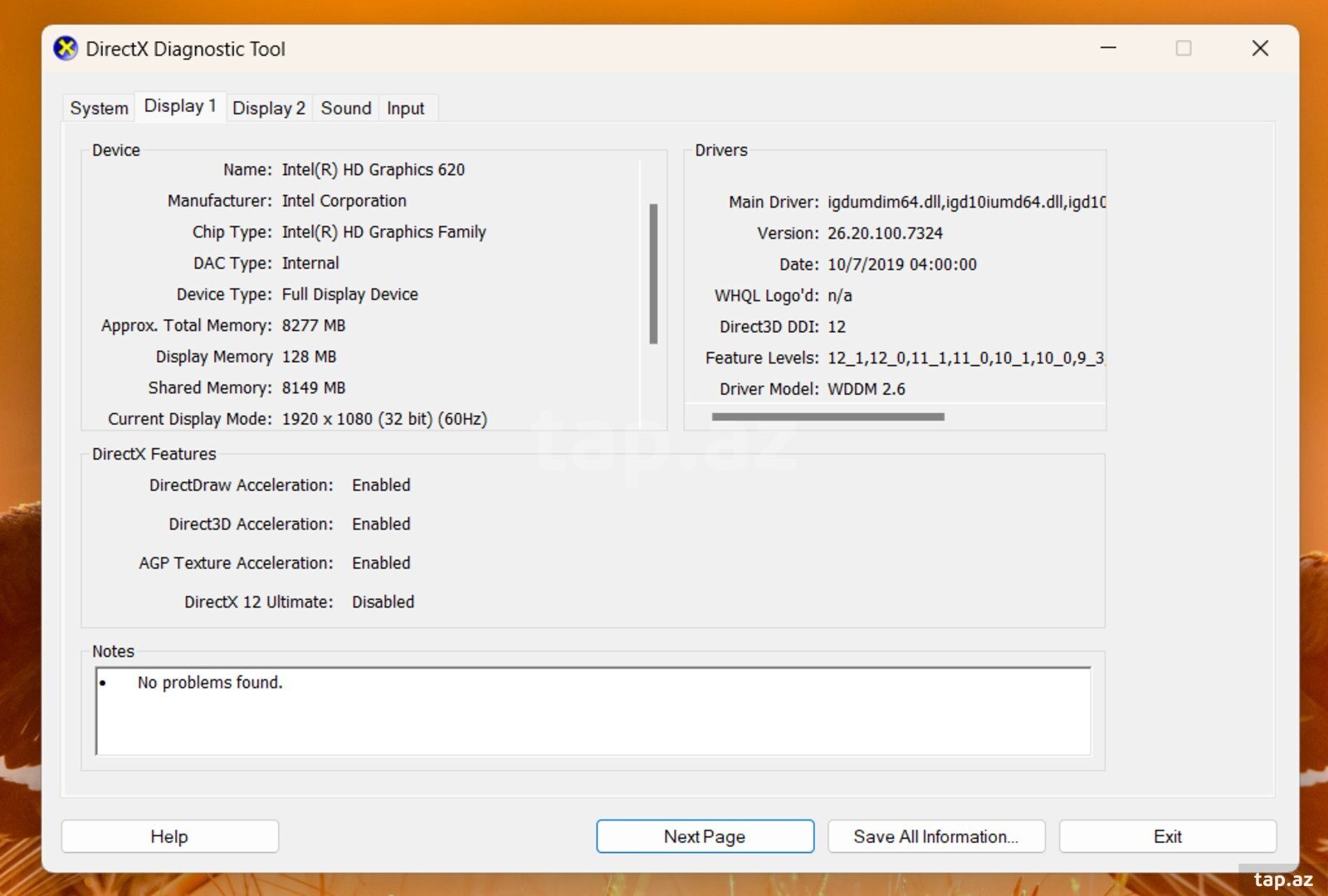Select device name Intel(R) HD Graphics 620
Viewport: 1328px width, 896px height.
(373, 169)
